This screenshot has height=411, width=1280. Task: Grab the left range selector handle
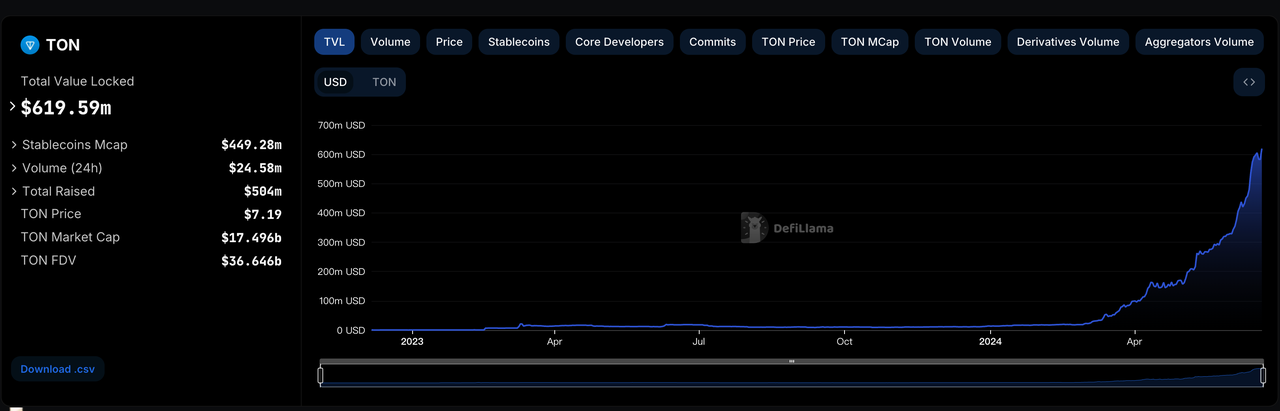pos(321,376)
